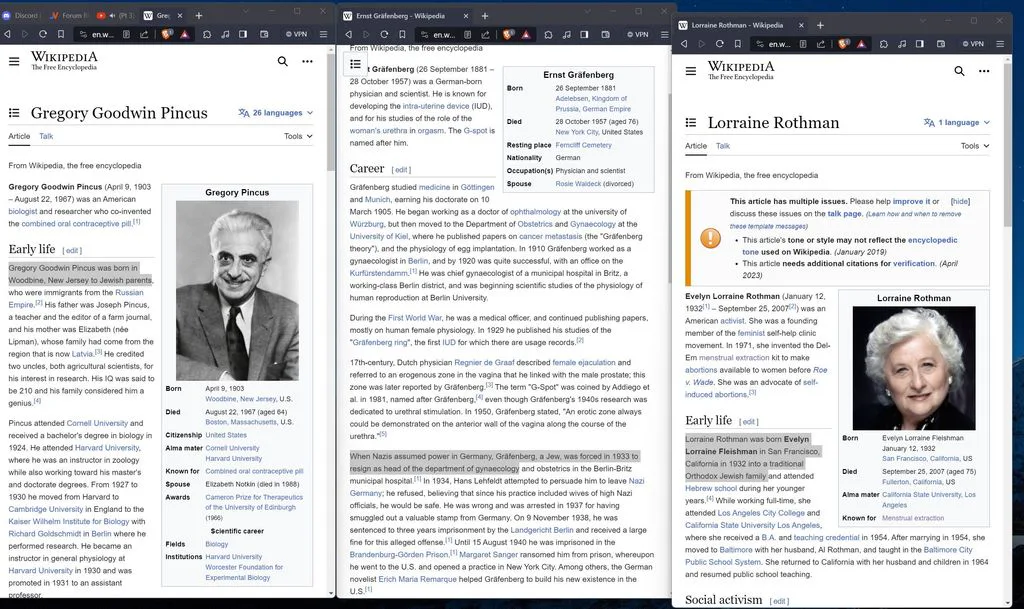Toggle Brave sidebar panel in Gräfenberg window
1024x609 pixels.
point(584,35)
